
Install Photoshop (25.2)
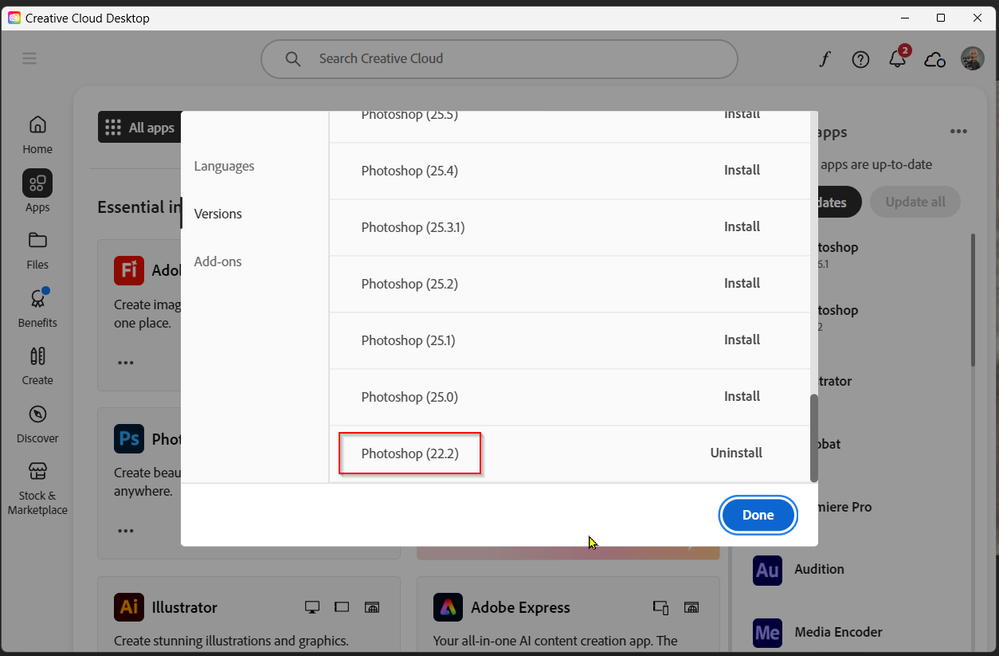742,283
